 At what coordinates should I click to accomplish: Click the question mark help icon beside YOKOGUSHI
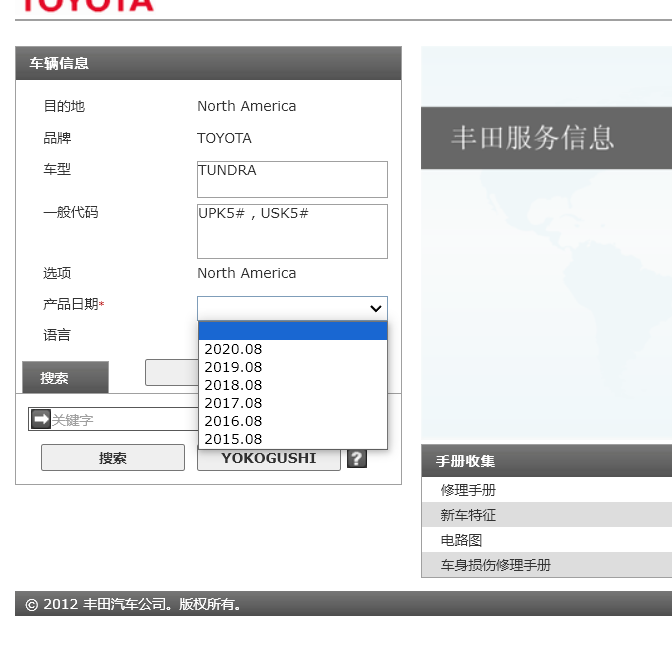[356, 458]
